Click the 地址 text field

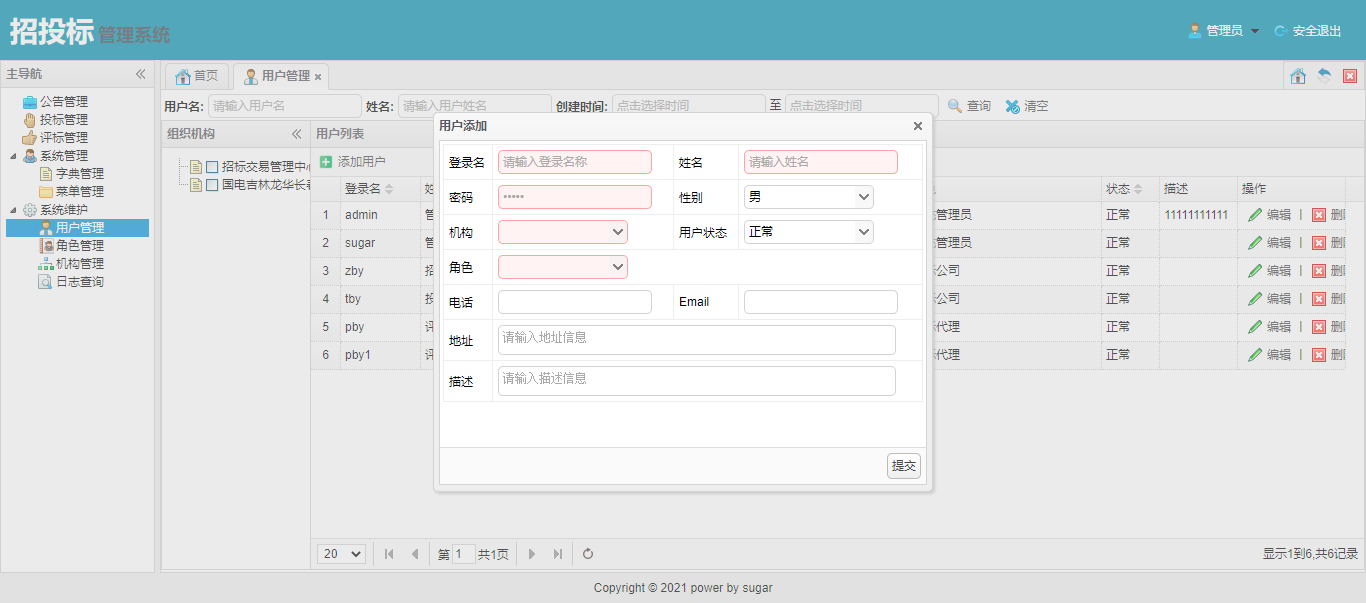click(697, 340)
